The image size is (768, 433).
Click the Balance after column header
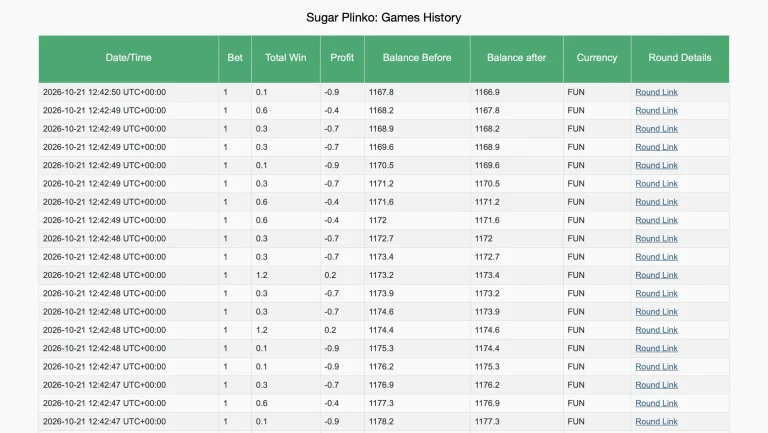point(516,58)
